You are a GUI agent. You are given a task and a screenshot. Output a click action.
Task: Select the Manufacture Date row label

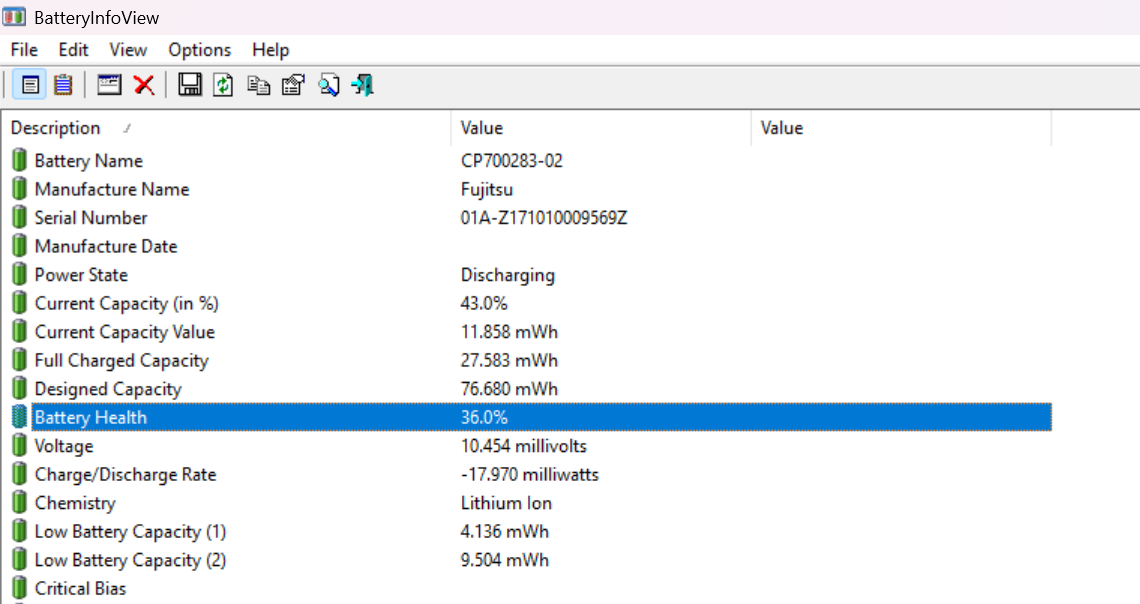pyautogui.click(x=106, y=246)
